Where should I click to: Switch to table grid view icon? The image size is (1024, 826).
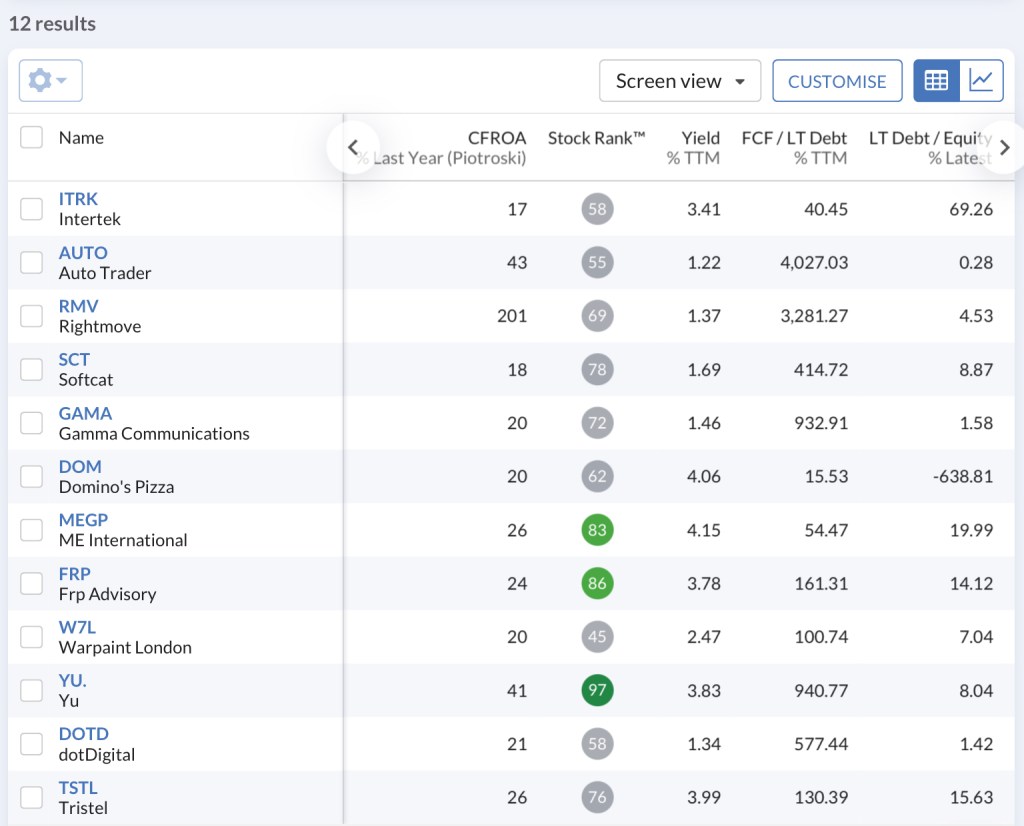(937, 81)
